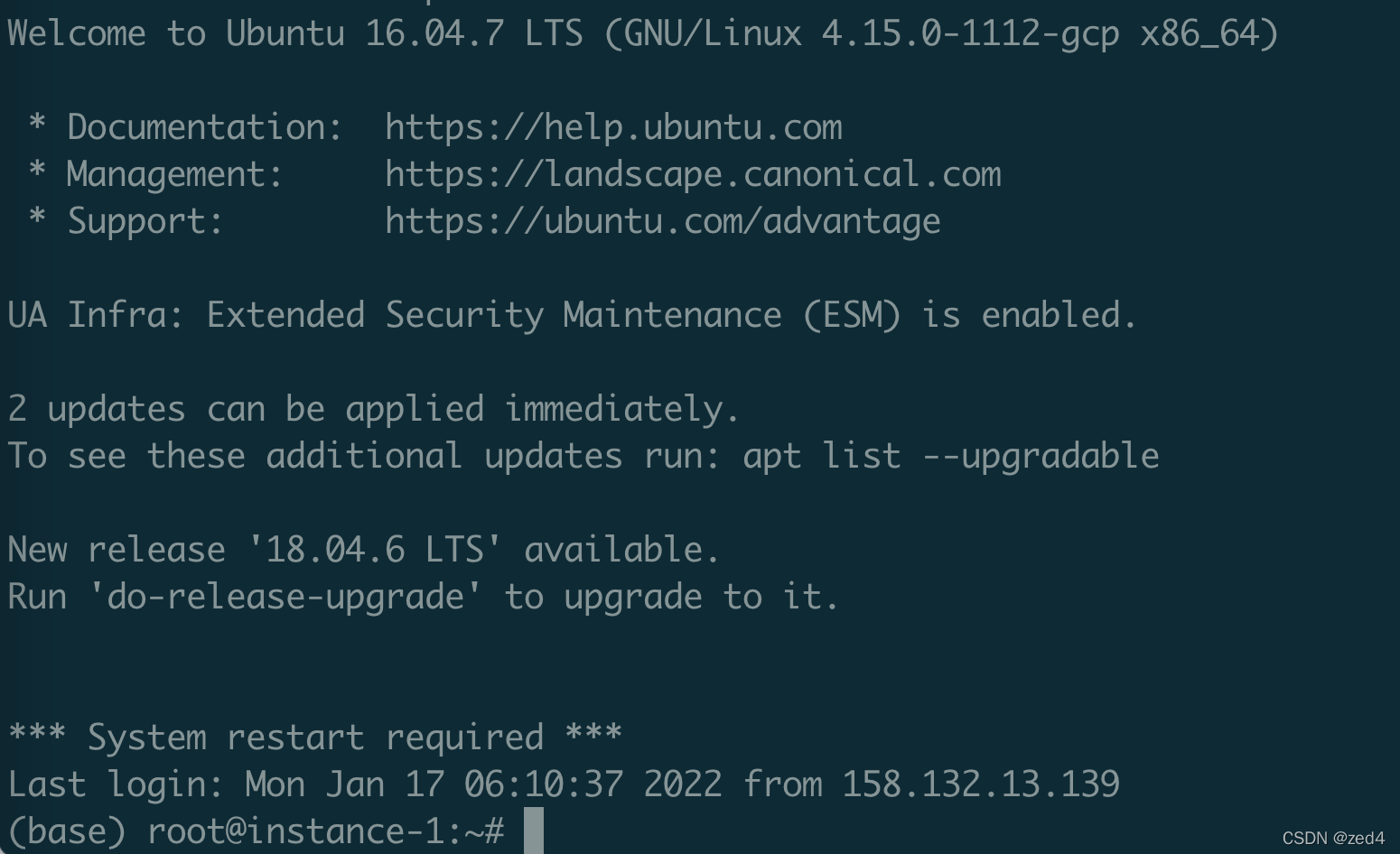
Task: Click the 'Management:' label
Action: (175, 174)
